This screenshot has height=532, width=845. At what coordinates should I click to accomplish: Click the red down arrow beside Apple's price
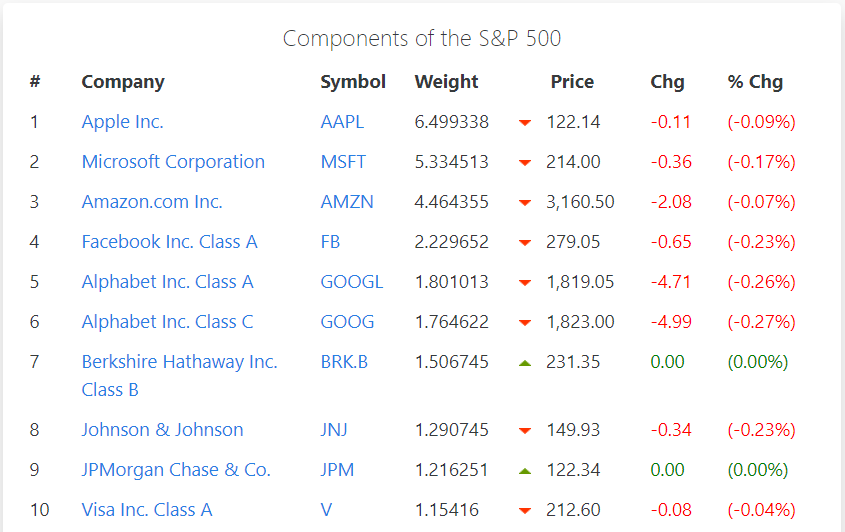click(x=525, y=123)
